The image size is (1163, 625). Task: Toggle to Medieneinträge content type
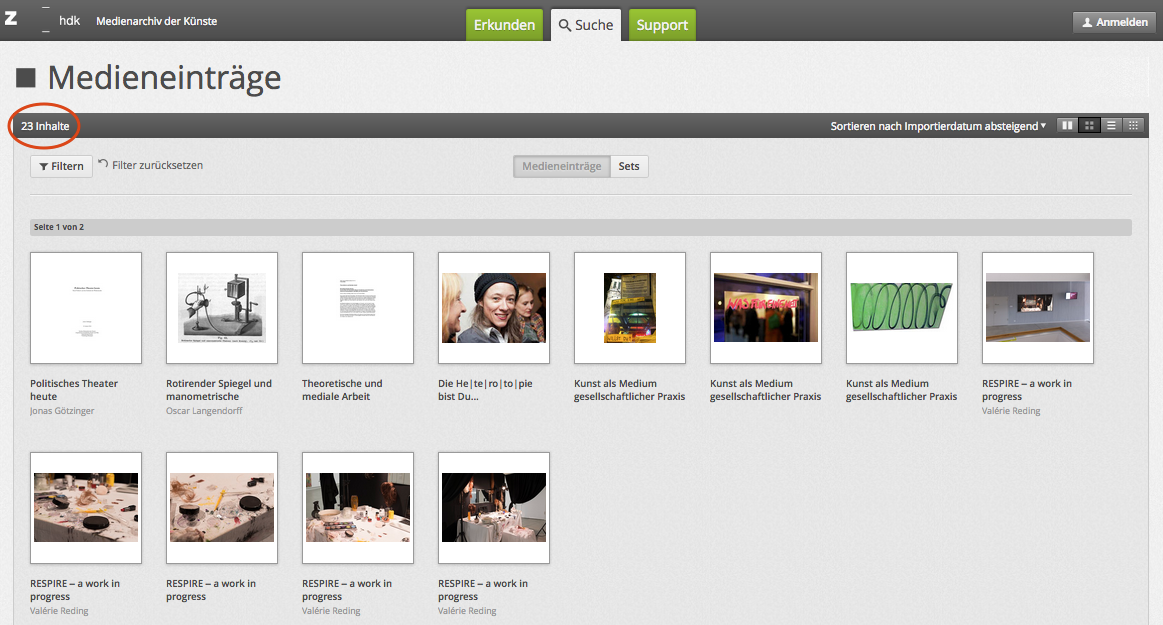(x=561, y=166)
